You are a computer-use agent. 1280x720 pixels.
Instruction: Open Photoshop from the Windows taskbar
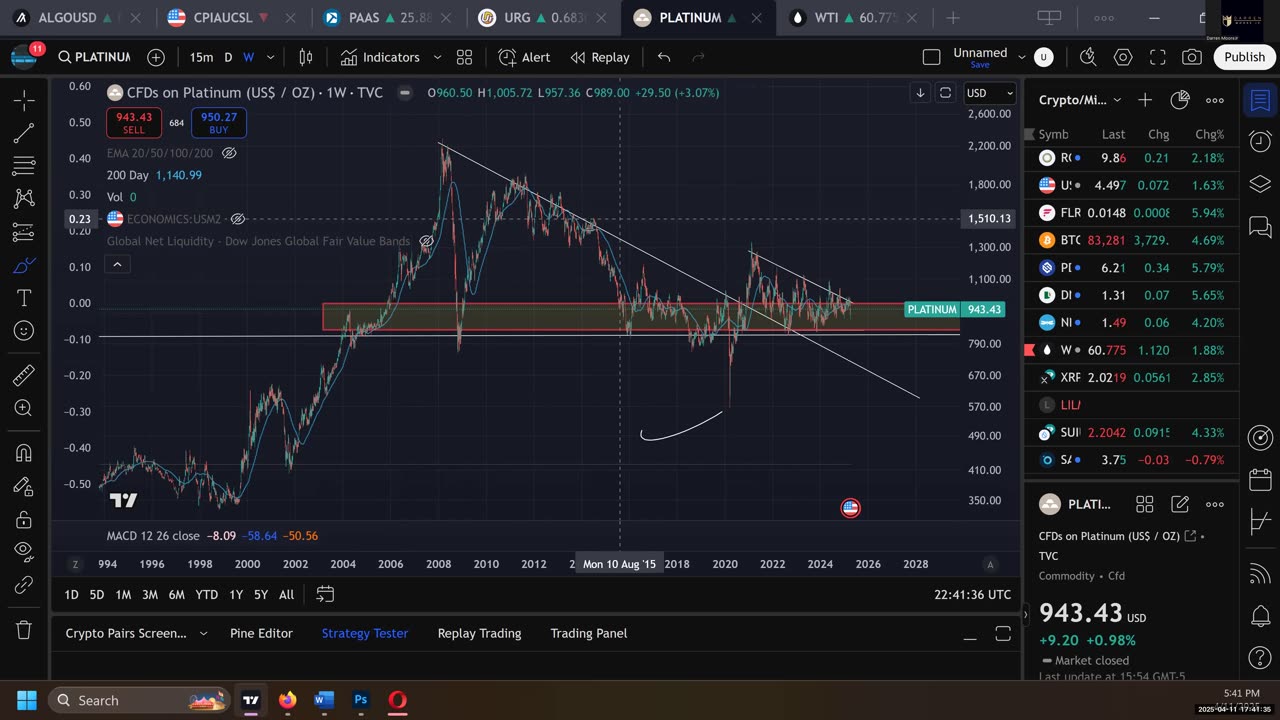pyautogui.click(x=361, y=700)
